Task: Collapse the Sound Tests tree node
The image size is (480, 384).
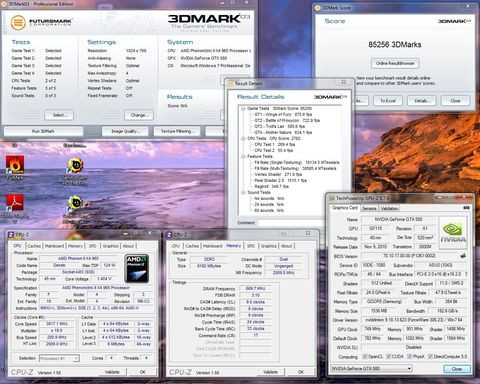Action: (x=243, y=192)
